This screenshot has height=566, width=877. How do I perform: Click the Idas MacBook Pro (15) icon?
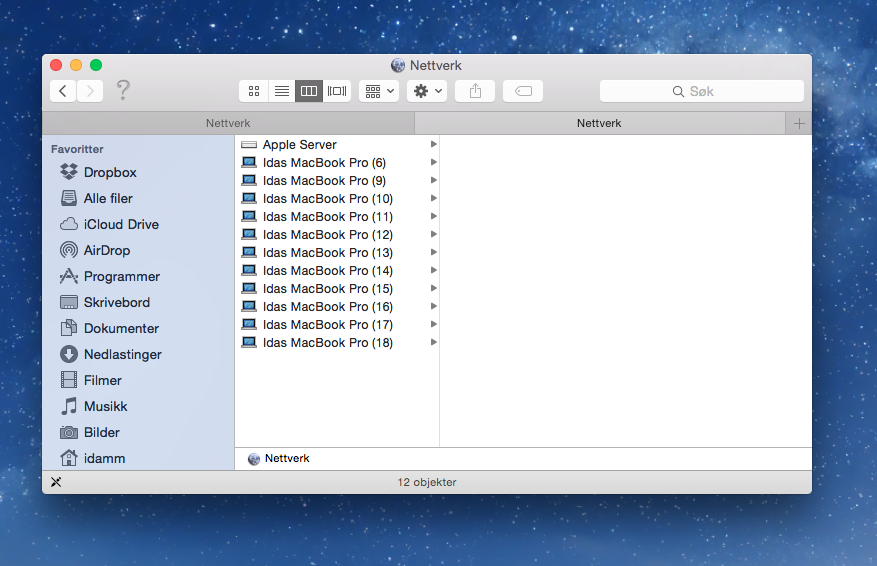(249, 288)
